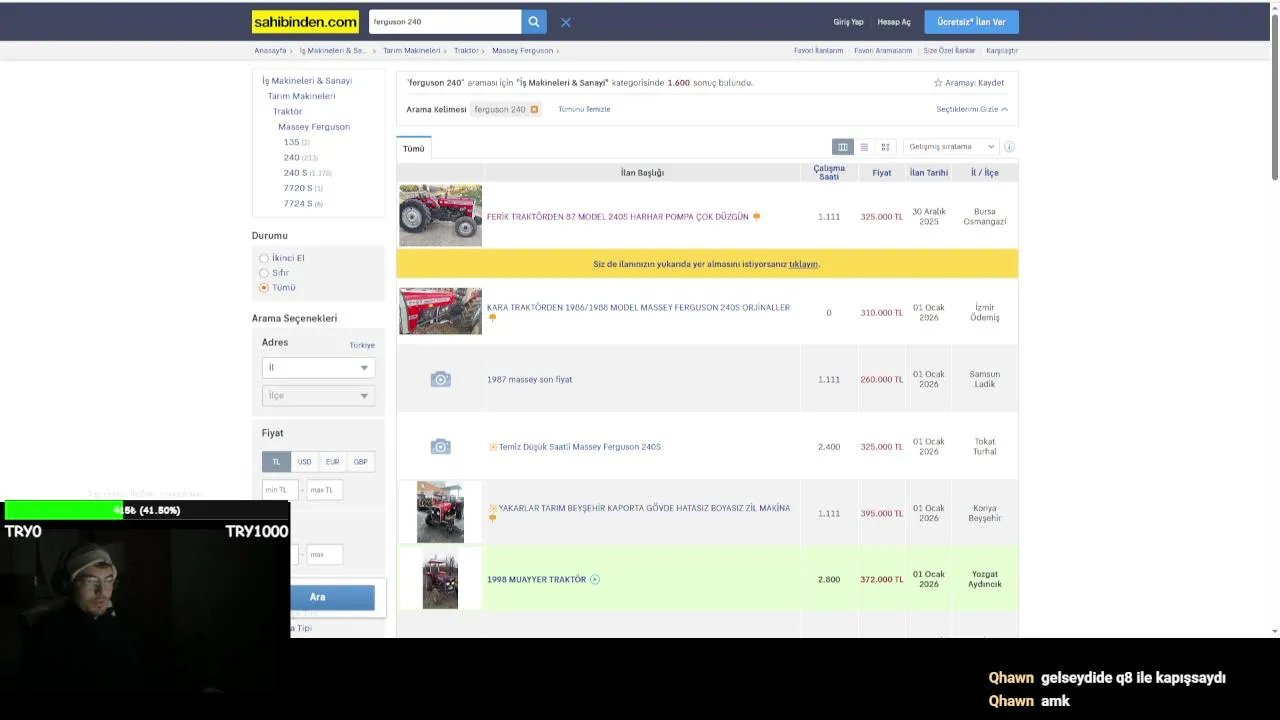Click the 'tıklayın' link in yellow banner
Image resolution: width=1280 pixels, height=720 pixels.
pos(803,264)
